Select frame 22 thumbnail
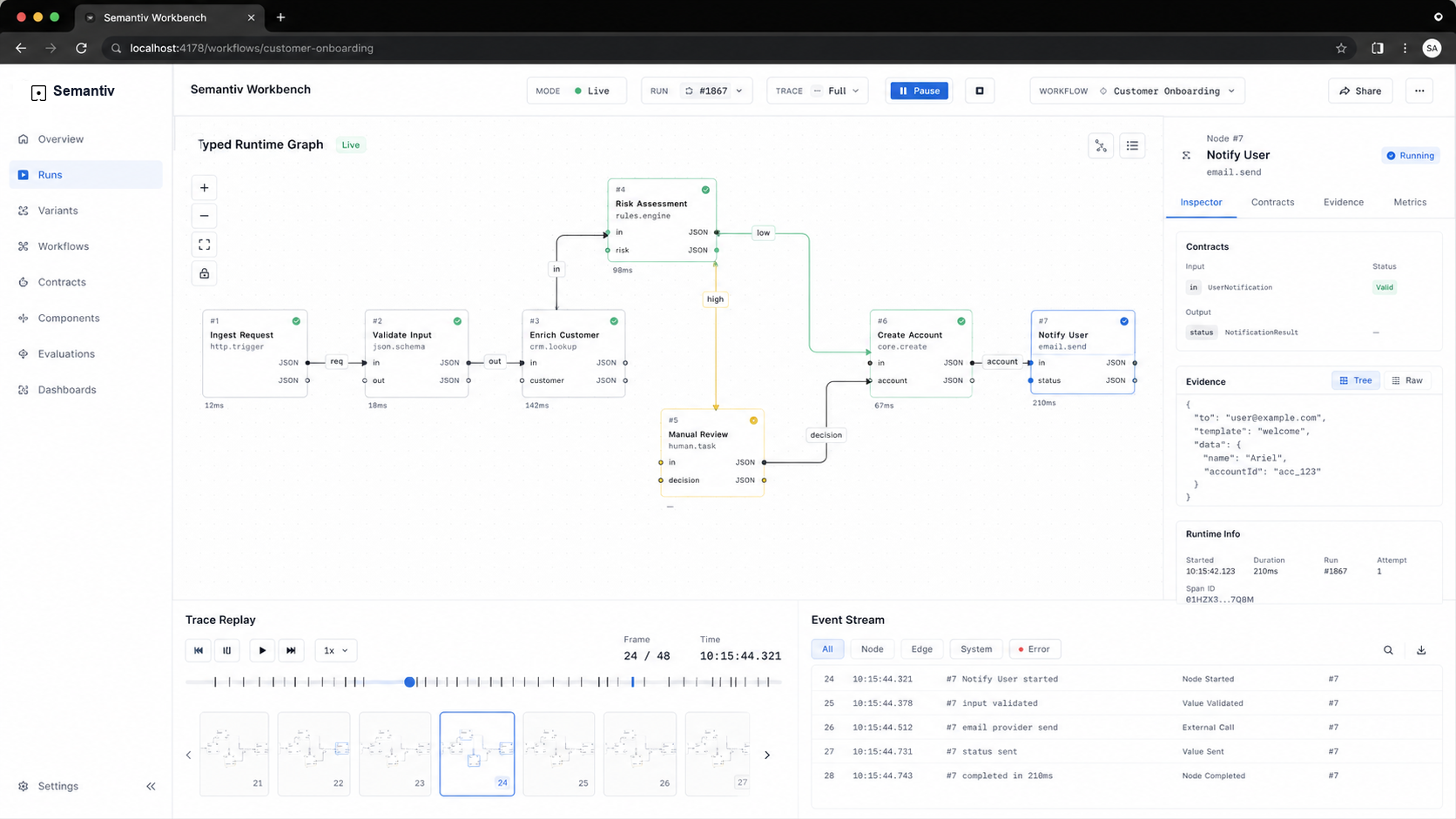 coord(313,754)
